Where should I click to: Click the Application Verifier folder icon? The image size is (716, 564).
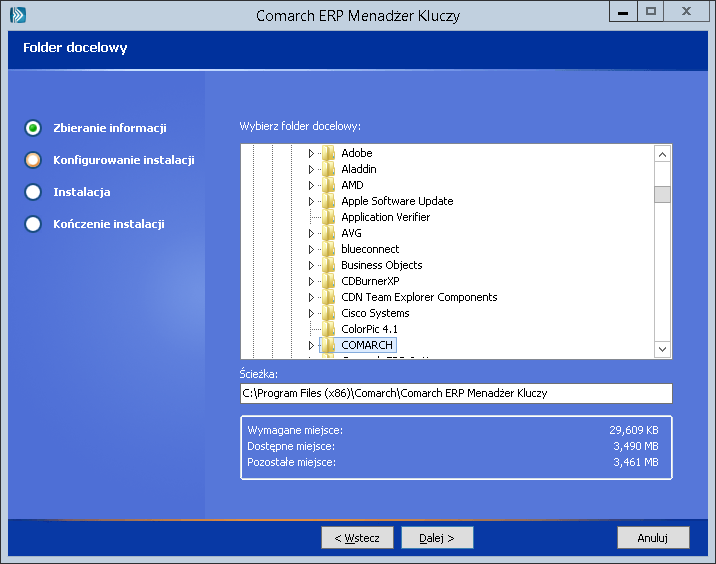[x=328, y=217]
